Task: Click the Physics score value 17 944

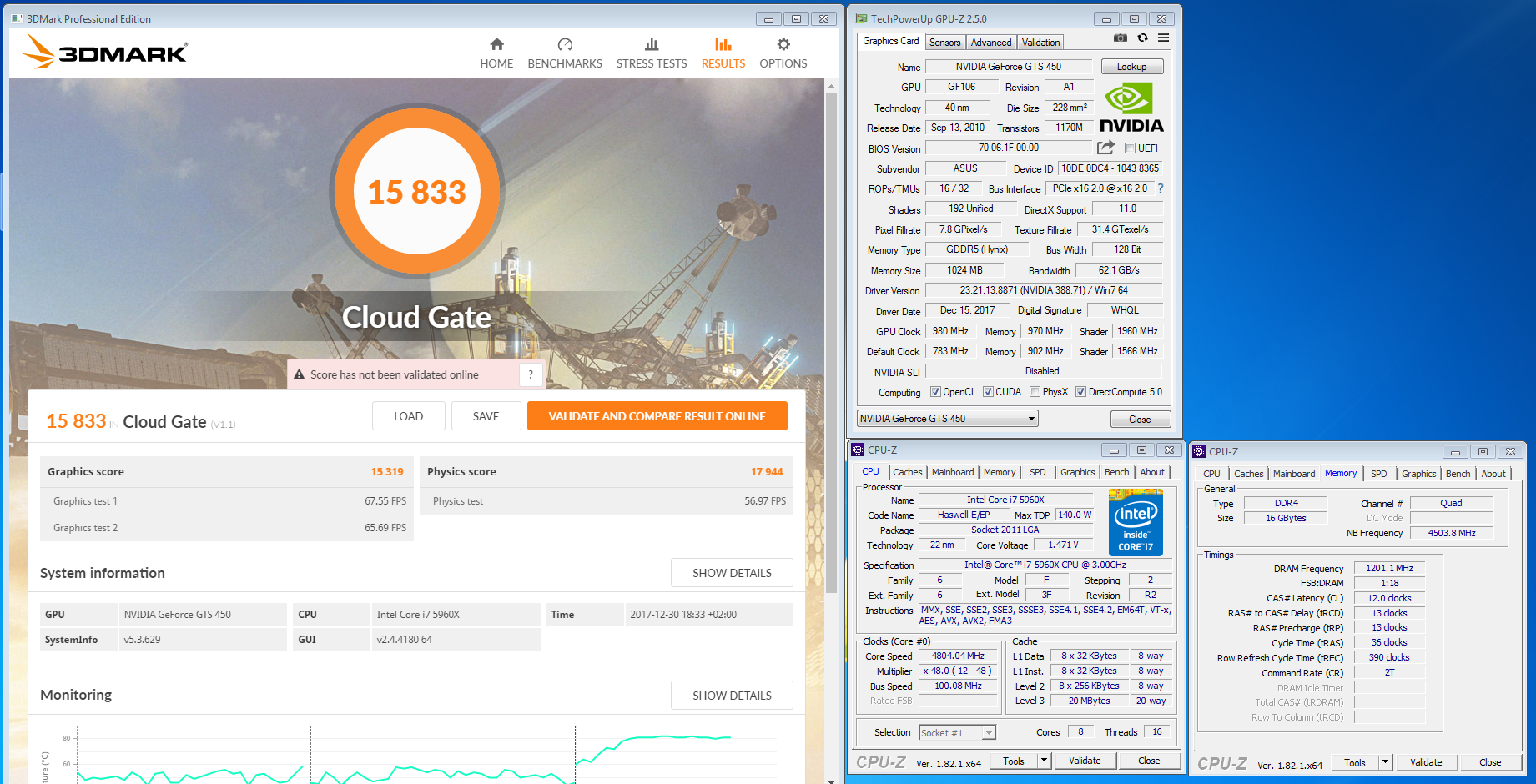Action: pyautogui.click(x=767, y=472)
